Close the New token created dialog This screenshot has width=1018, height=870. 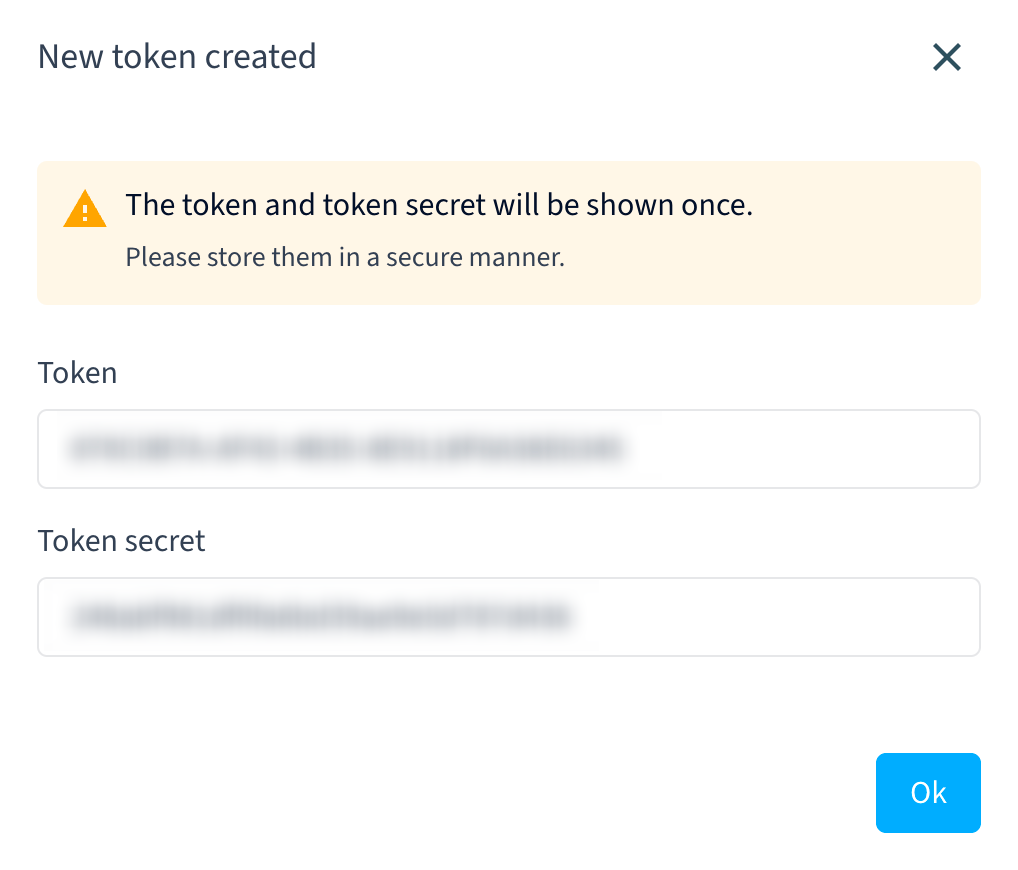[947, 57]
